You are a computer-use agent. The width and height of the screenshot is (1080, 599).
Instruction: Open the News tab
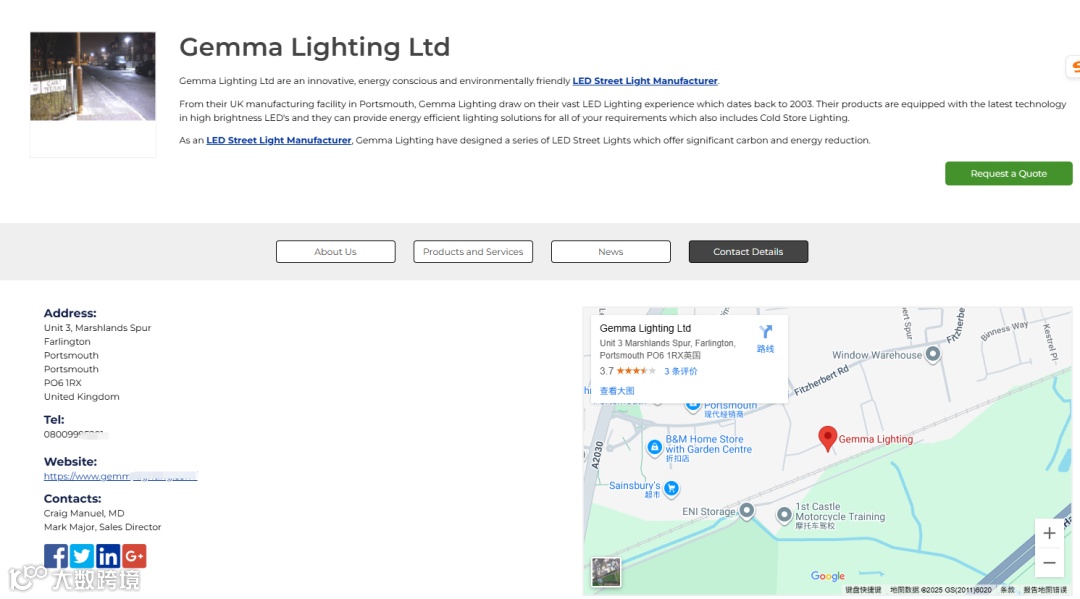pos(610,251)
